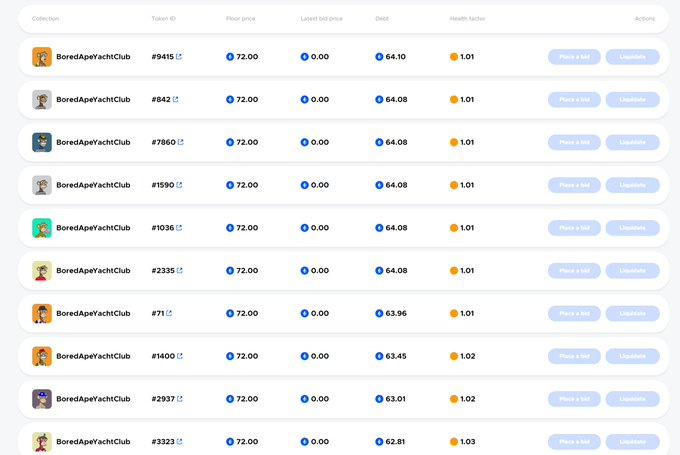Click the ape thumbnail for token #2335
The width and height of the screenshot is (680, 455).
point(42,271)
